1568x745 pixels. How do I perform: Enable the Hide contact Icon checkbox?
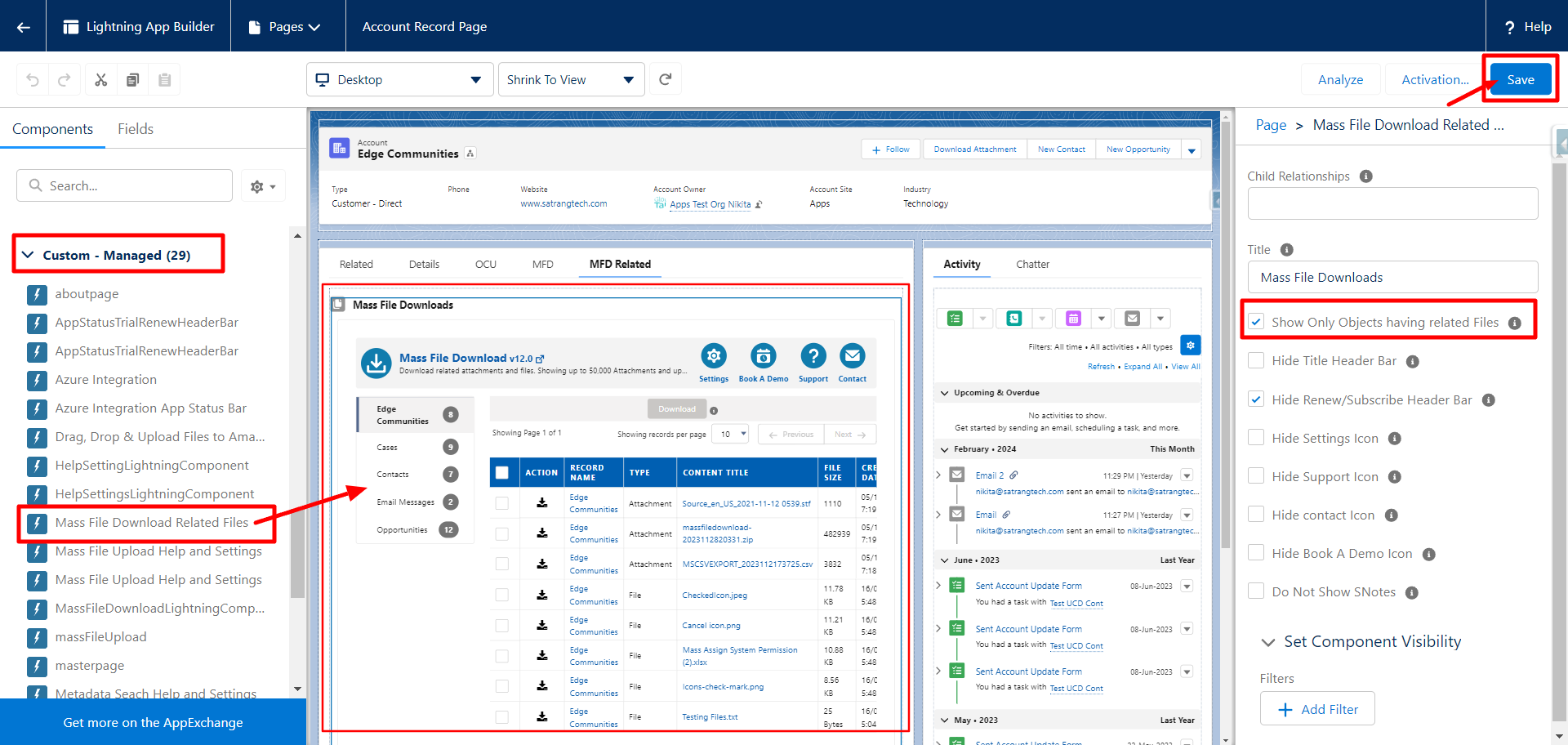click(x=1256, y=515)
